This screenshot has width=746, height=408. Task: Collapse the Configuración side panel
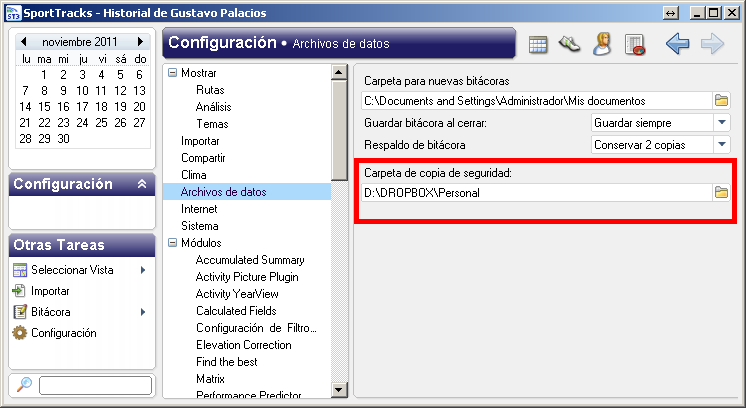point(142,184)
